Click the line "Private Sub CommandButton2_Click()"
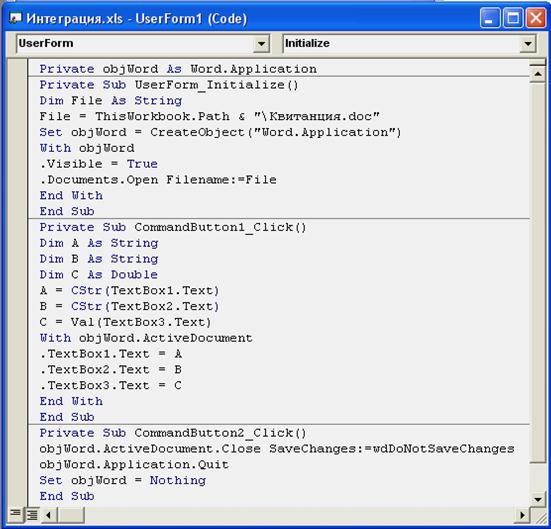Image resolution: width=551 pixels, height=529 pixels. click(x=173, y=433)
